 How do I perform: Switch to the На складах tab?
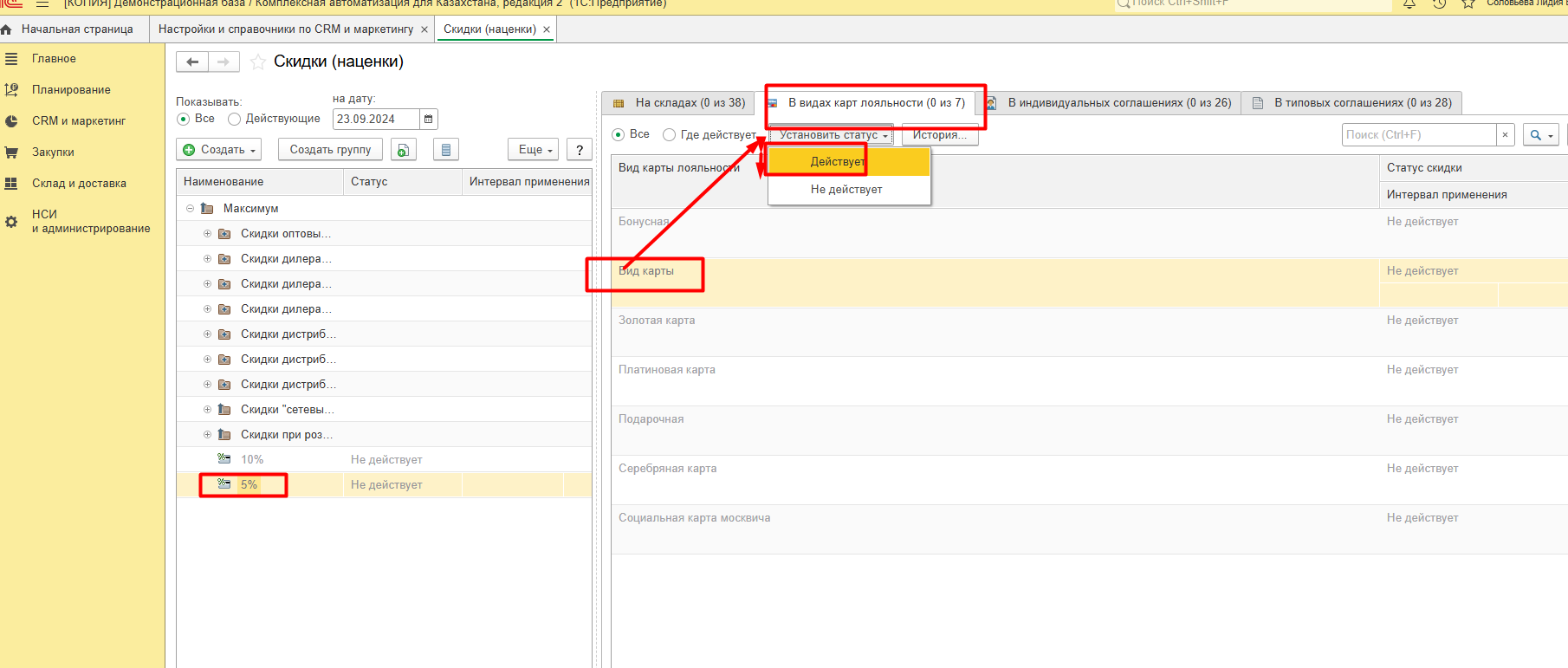click(680, 103)
